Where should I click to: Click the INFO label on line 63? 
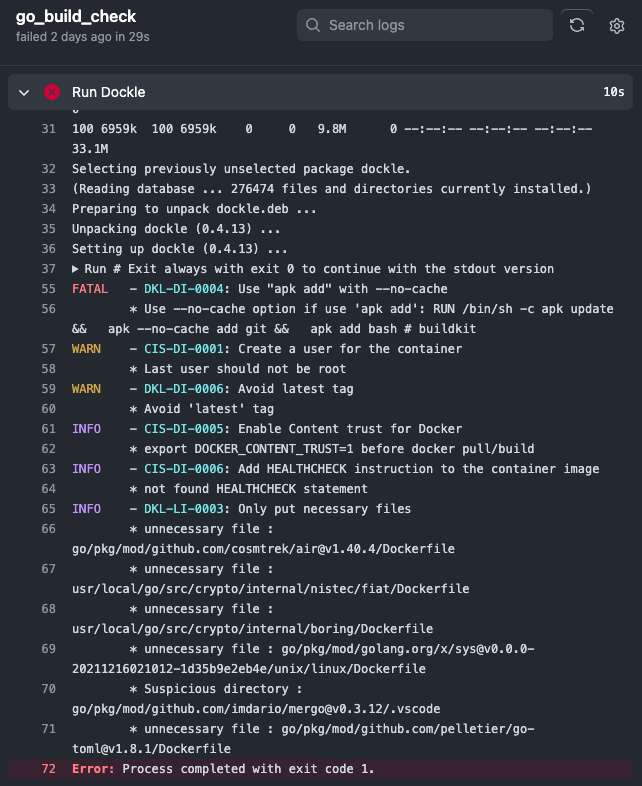(86, 469)
